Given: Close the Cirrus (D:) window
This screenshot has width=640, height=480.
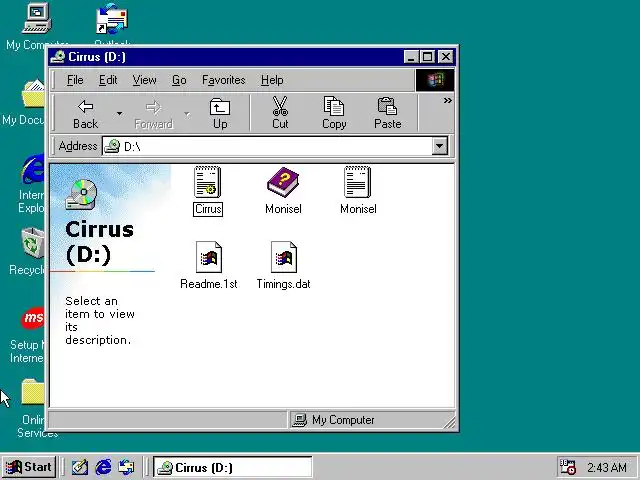Looking at the screenshot, I should (445, 57).
